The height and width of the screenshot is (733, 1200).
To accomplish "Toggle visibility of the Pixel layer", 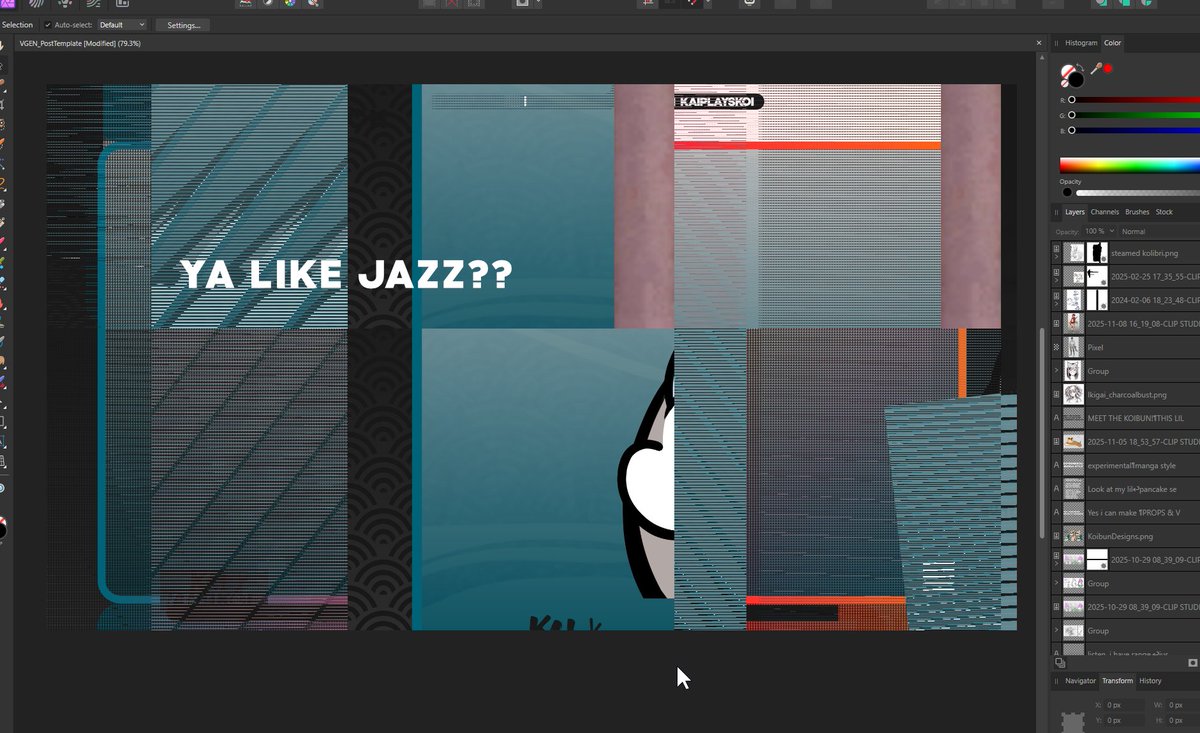I will tap(1056, 347).
